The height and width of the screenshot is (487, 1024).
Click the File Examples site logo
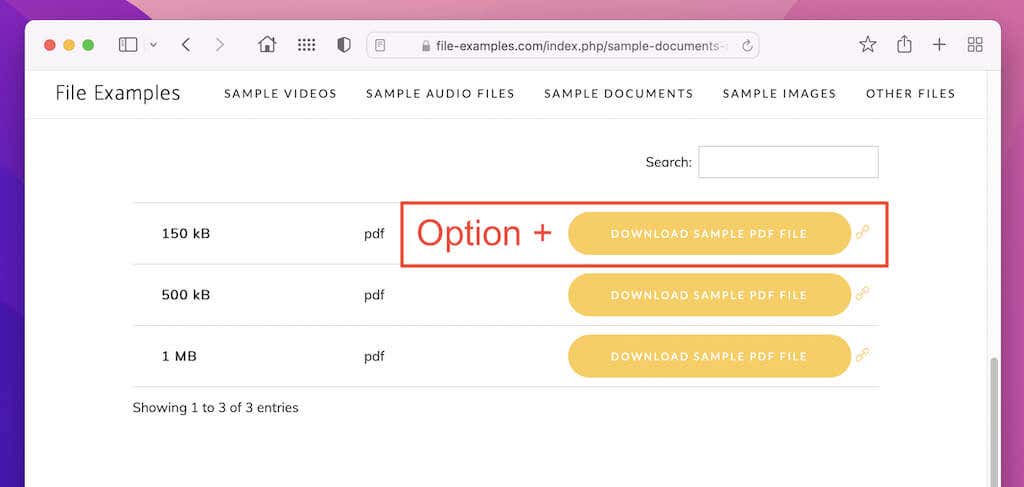118,94
